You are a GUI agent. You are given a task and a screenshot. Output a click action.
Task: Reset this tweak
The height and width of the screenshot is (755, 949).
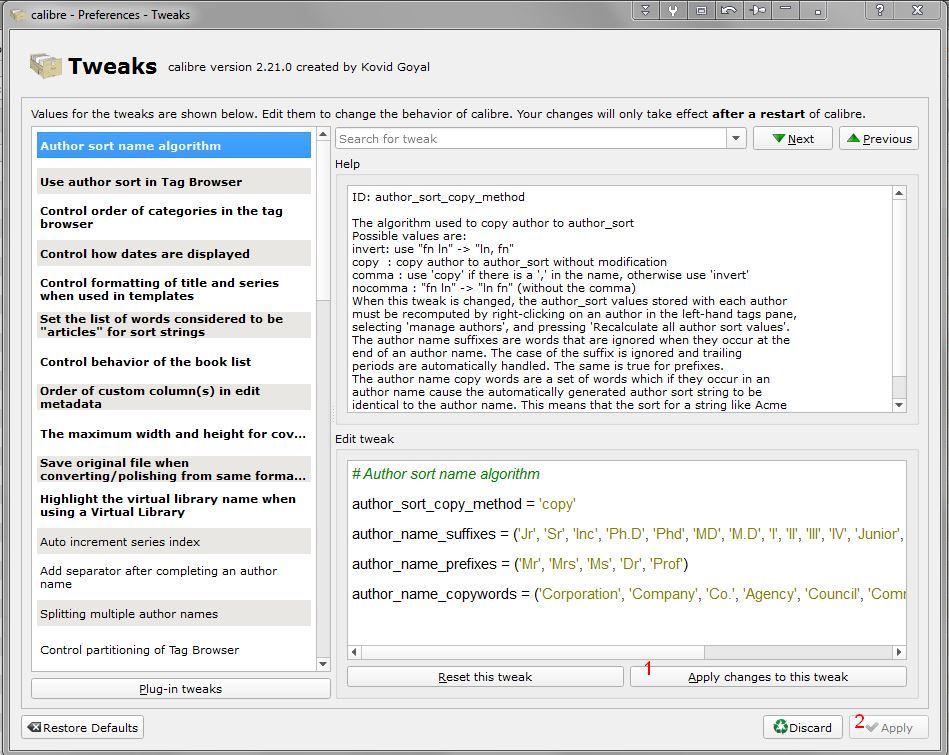[x=485, y=677]
